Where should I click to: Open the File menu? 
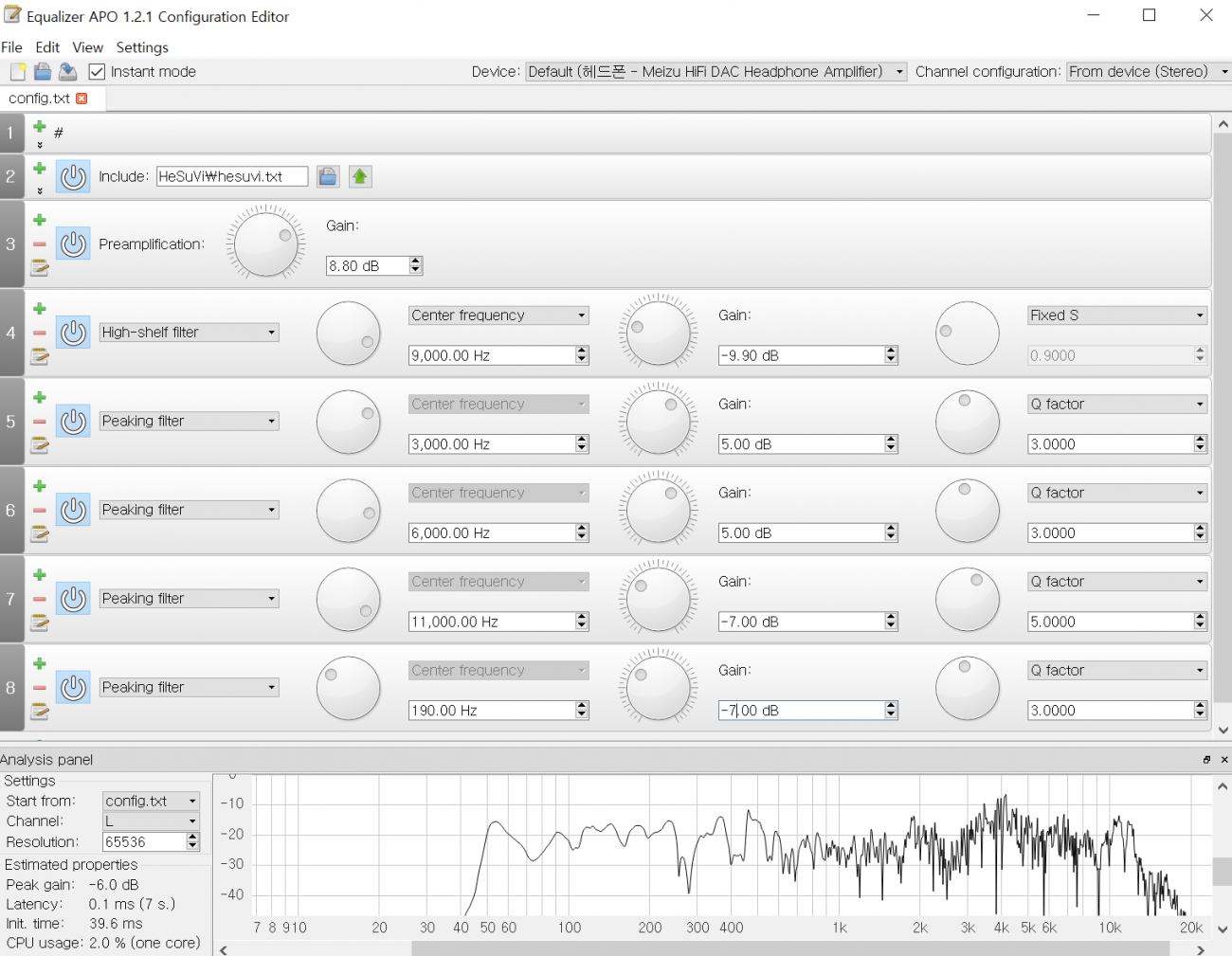11,47
